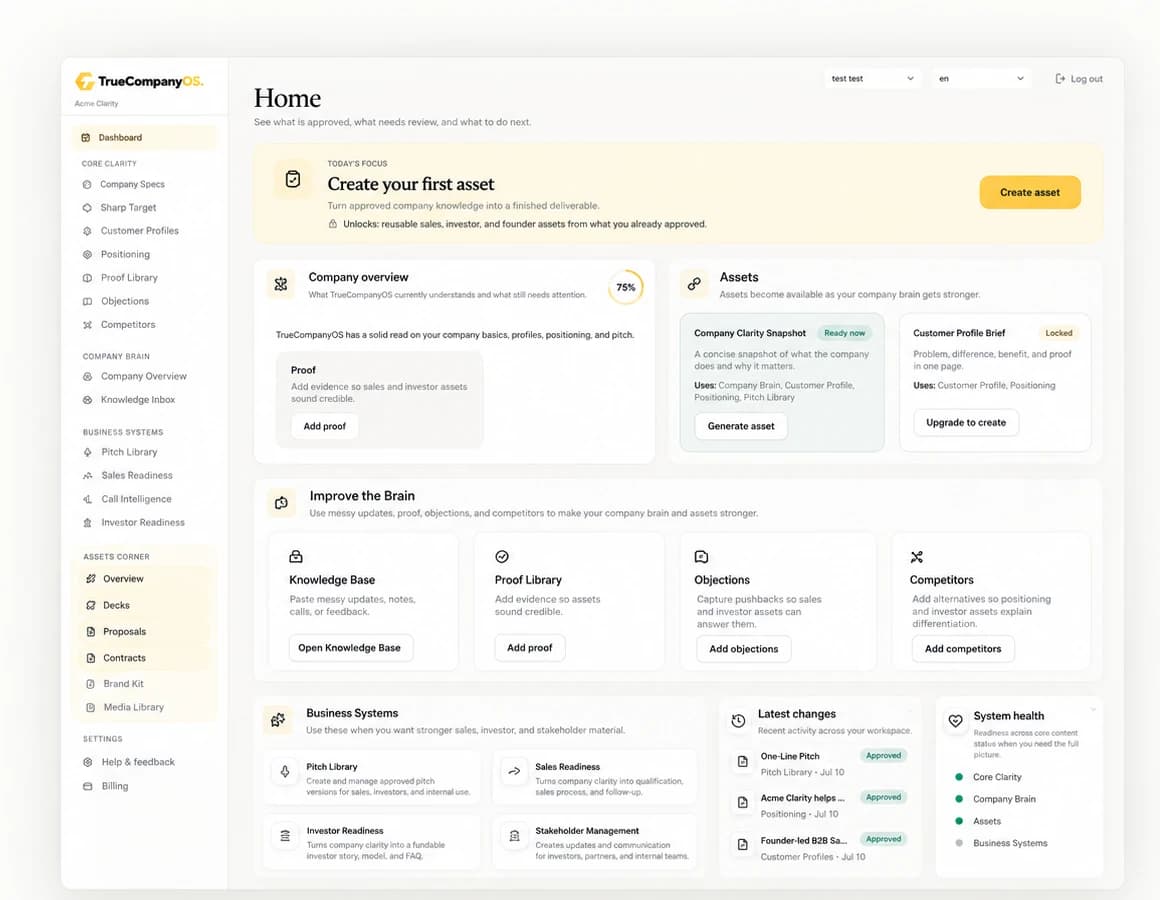This screenshot has height=900, width=1160.
Task: Click the Company Specs icon
Action: pyautogui.click(x=87, y=184)
